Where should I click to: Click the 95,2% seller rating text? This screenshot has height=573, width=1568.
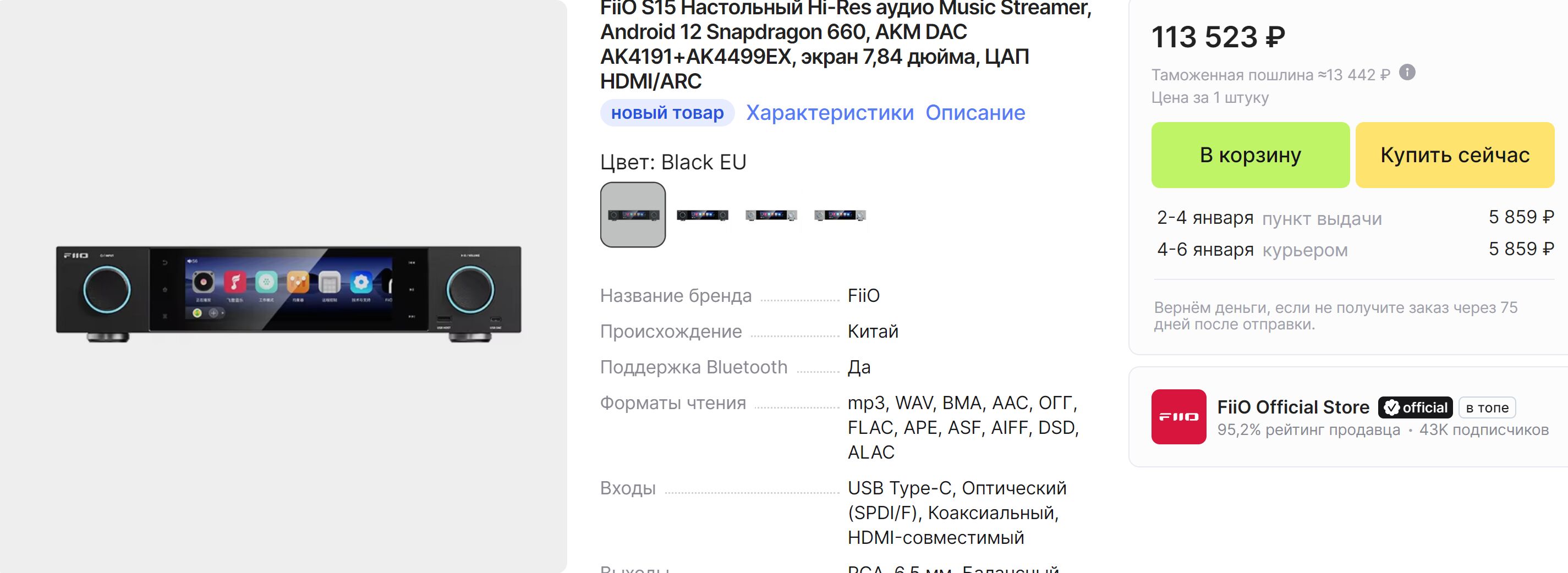click(1308, 430)
